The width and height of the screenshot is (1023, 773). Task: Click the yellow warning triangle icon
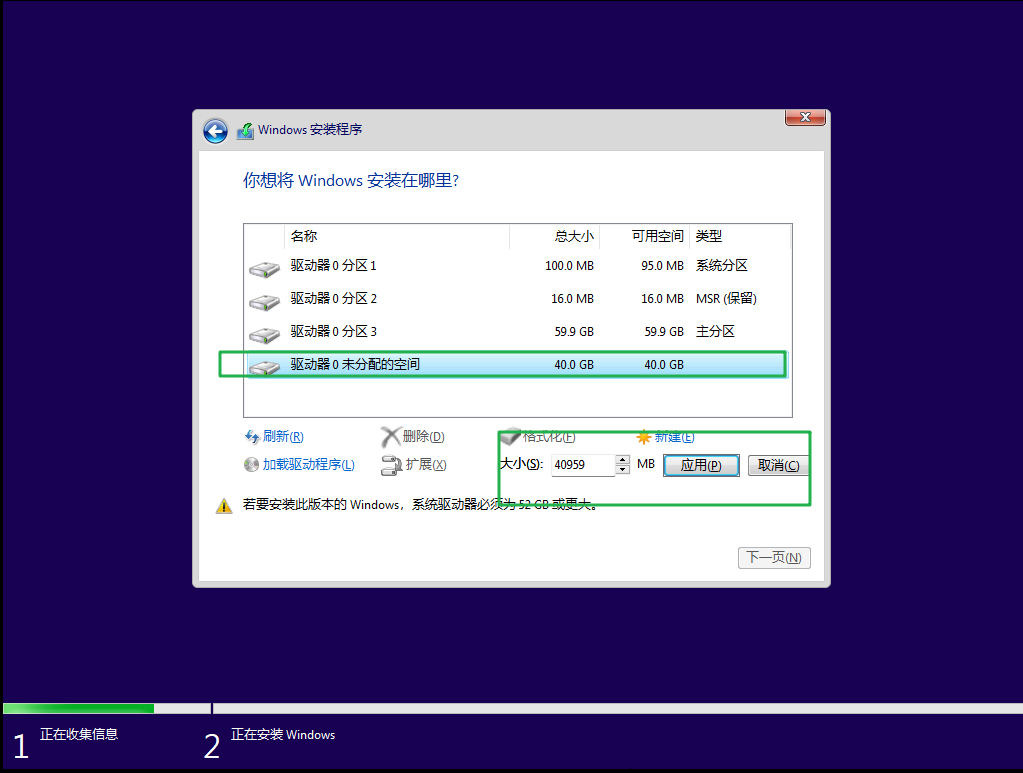coord(224,506)
